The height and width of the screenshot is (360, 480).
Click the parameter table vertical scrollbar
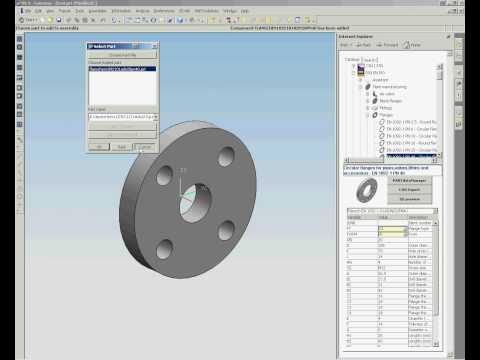pyautogui.click(x=435, y=283)
